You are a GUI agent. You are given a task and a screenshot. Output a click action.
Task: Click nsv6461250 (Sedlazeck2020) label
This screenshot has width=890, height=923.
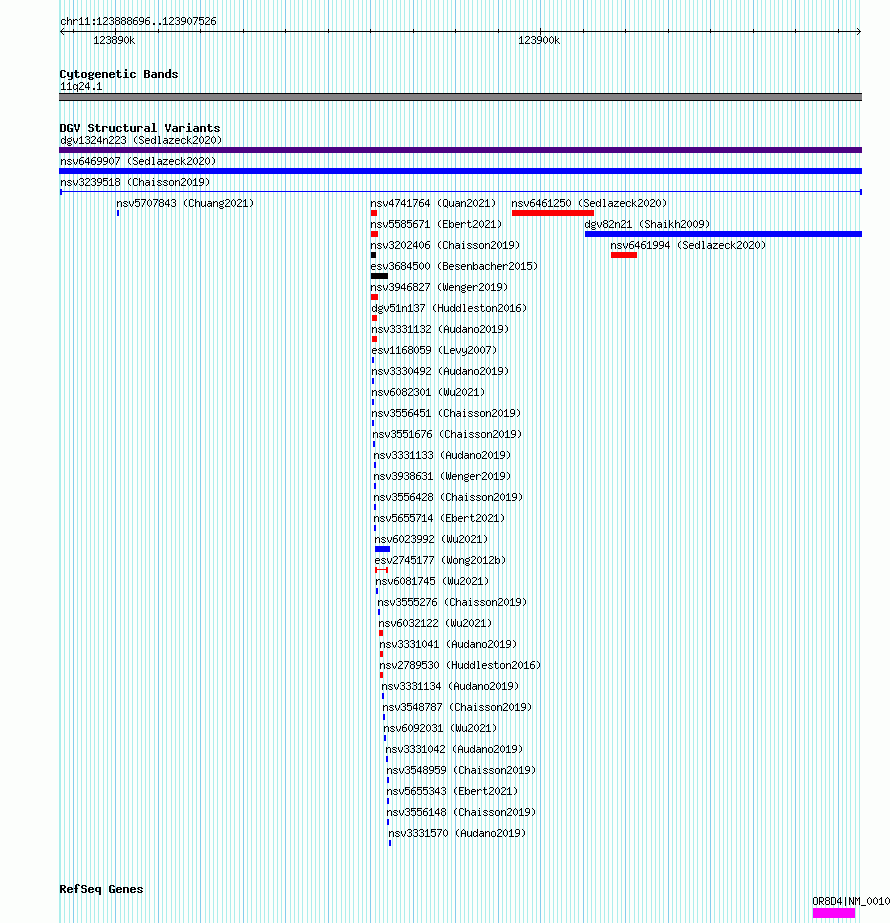[589, 203]
